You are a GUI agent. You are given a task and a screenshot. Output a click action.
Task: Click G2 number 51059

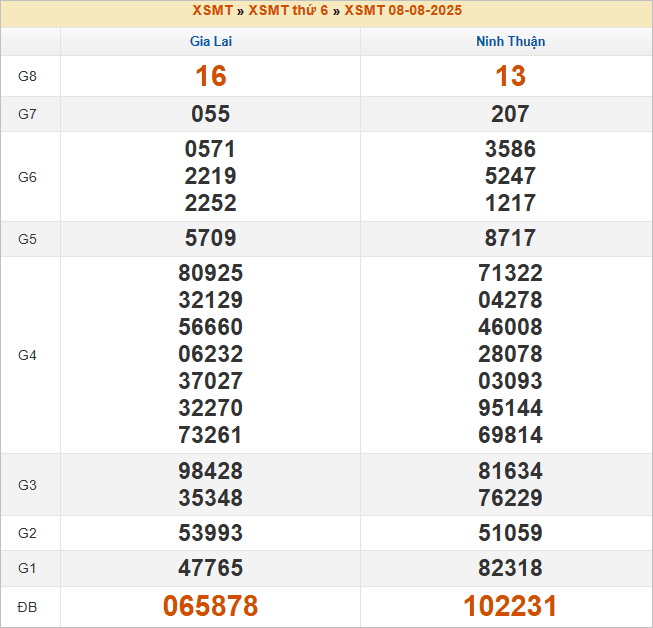pos(511,533)
